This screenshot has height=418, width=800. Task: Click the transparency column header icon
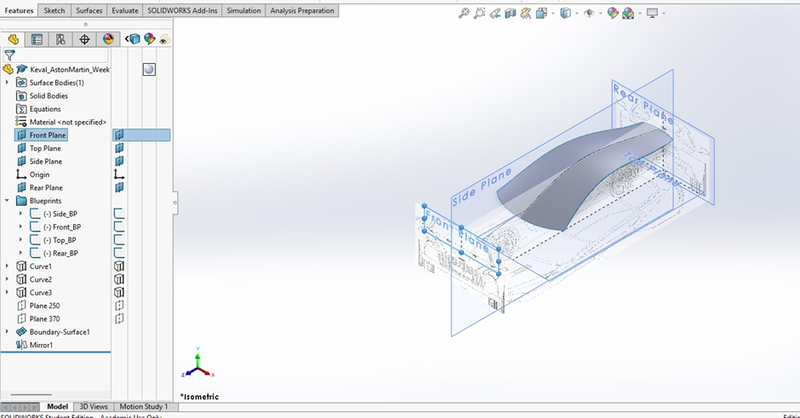(164, 39)
